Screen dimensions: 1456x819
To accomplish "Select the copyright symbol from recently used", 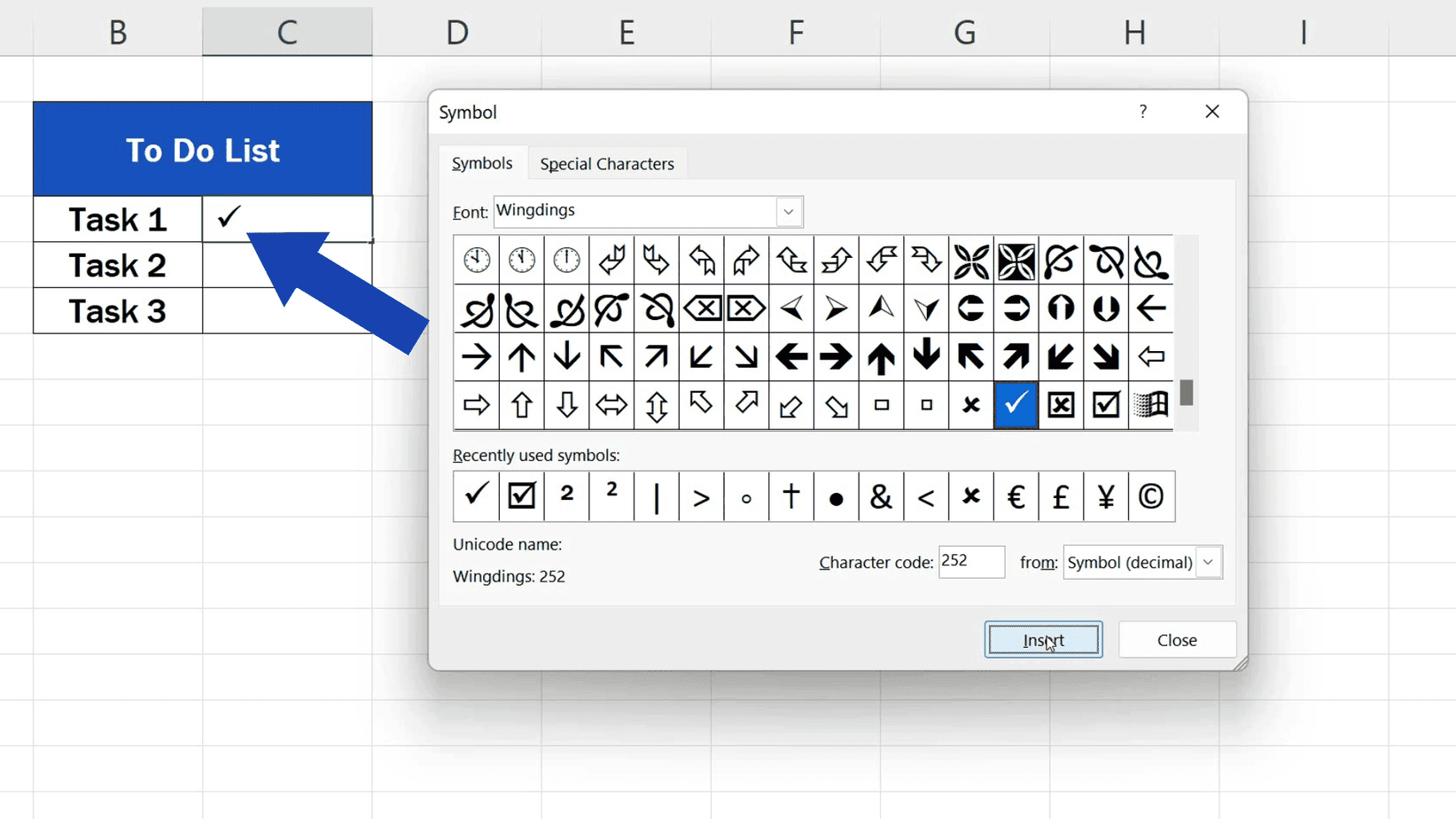I will [1151, 496].
